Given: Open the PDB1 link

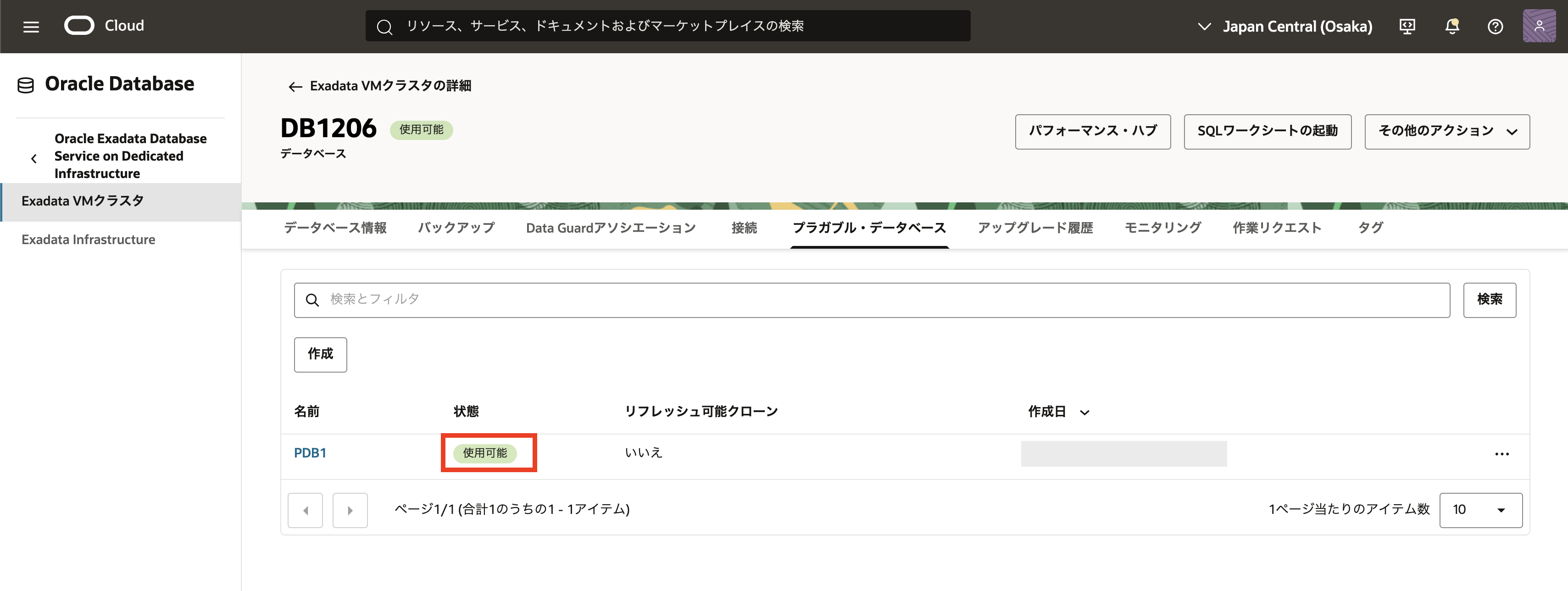Looking at the screenshot, I should [310, 453].
